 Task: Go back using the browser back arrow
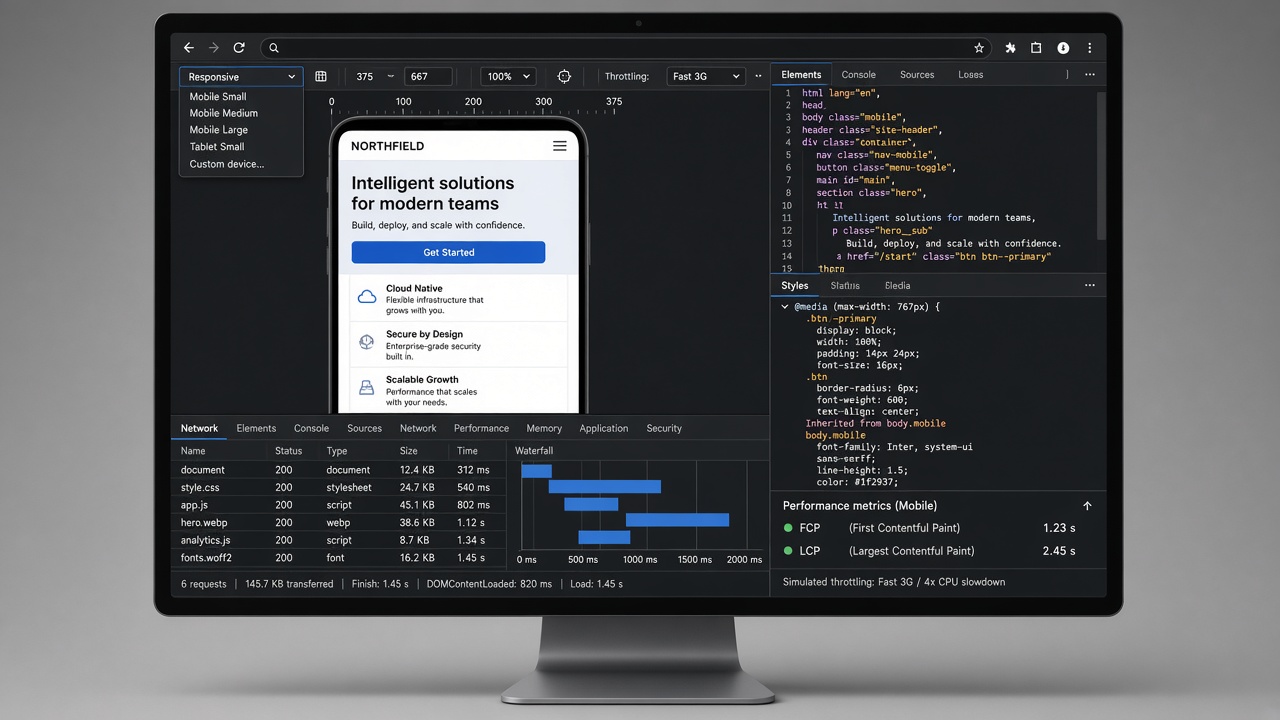(189, 48)
